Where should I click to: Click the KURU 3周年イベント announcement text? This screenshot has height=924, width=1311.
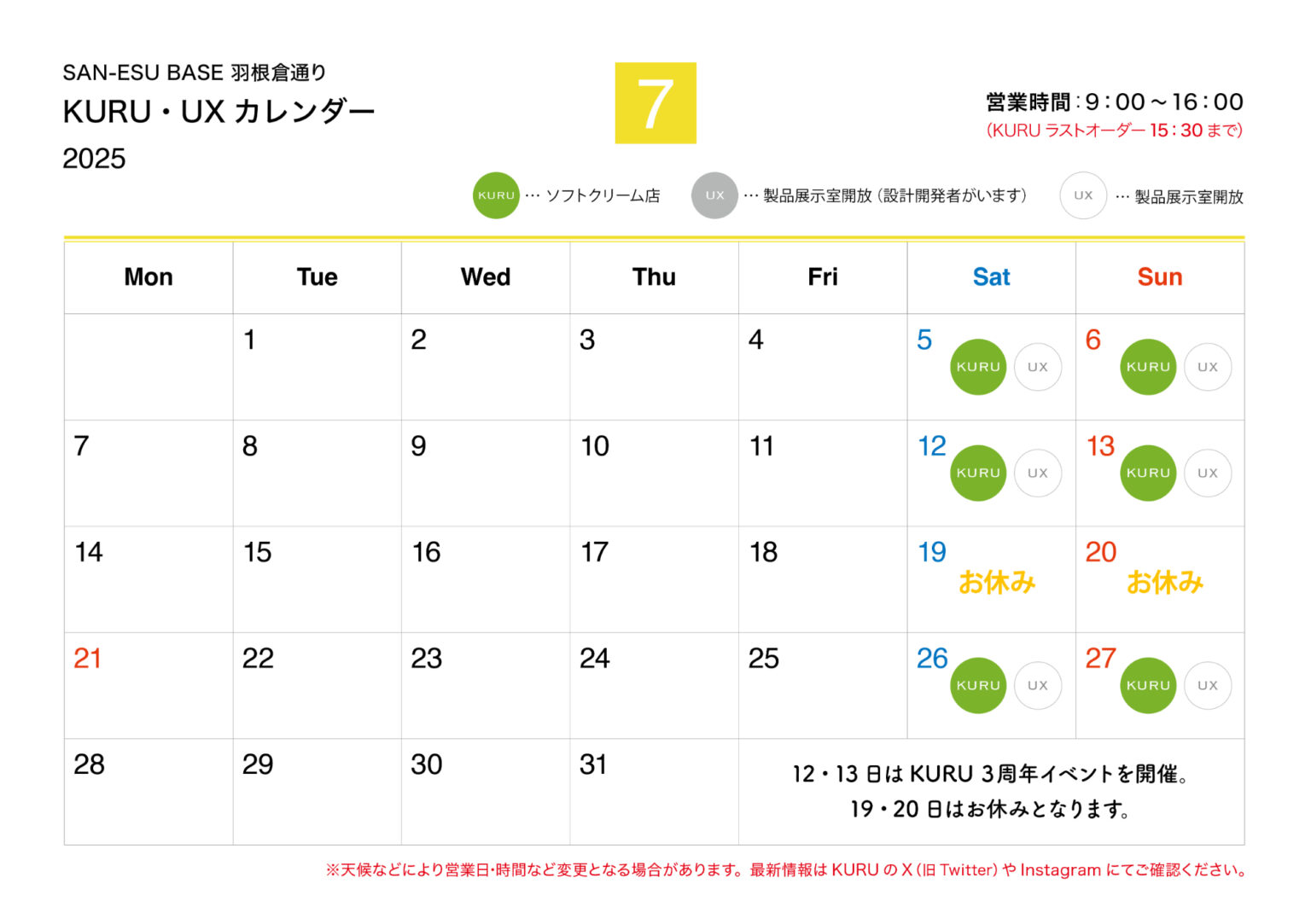coord(990,774)
